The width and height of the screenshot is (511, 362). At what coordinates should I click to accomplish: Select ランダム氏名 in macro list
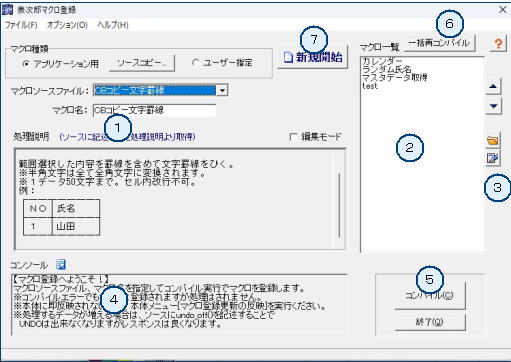pyautogui.click(x=387, y=69)
